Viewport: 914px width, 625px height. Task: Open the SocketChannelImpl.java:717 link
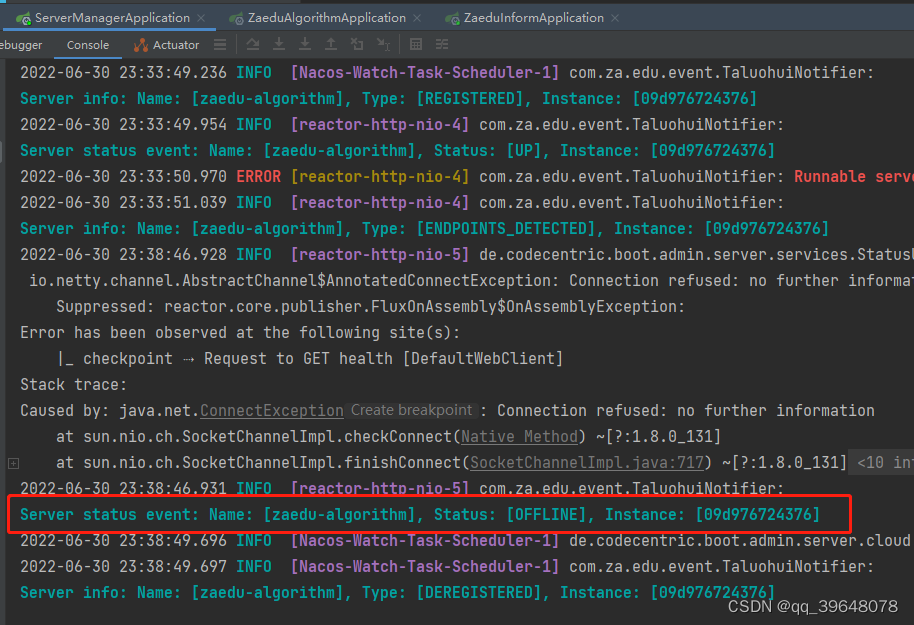[587, 463]
